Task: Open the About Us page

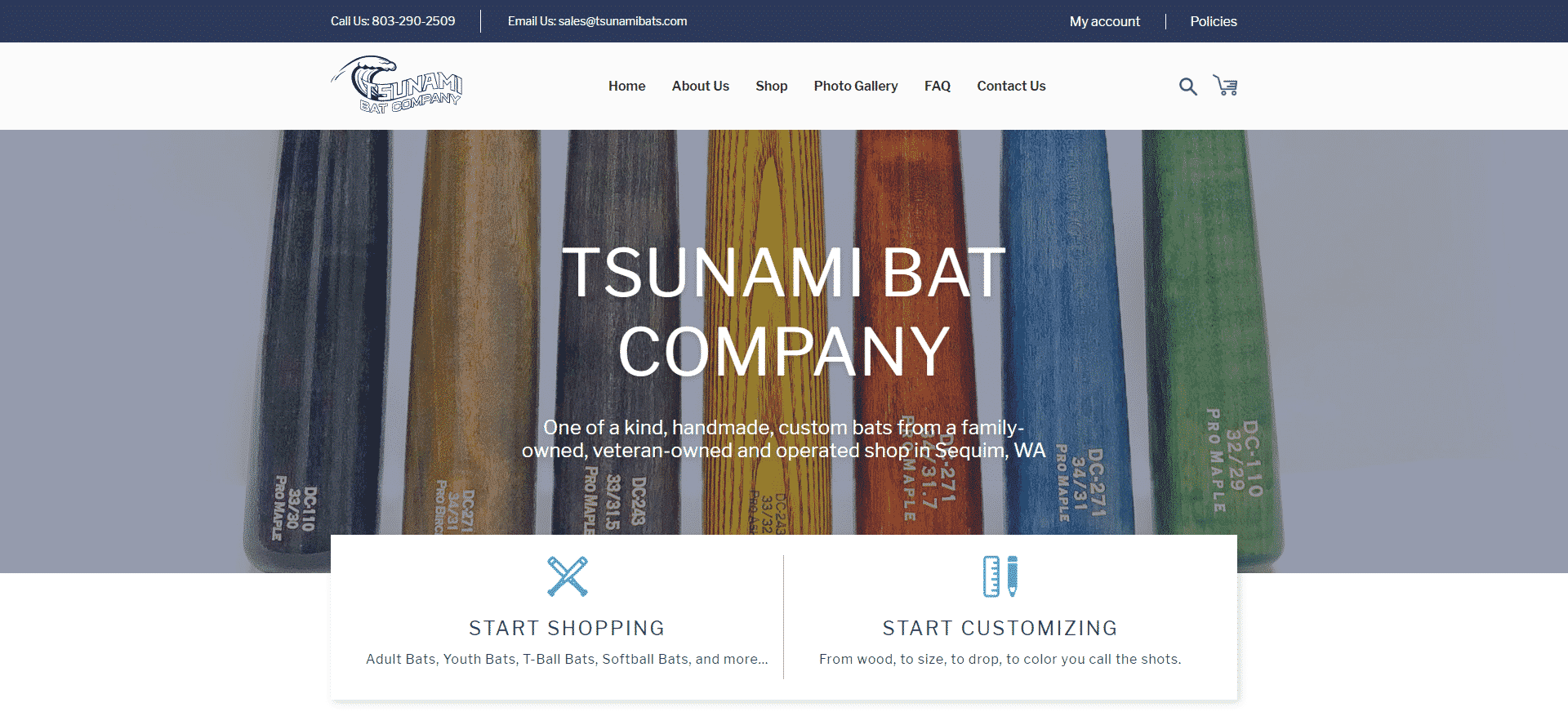Action: 701,86
